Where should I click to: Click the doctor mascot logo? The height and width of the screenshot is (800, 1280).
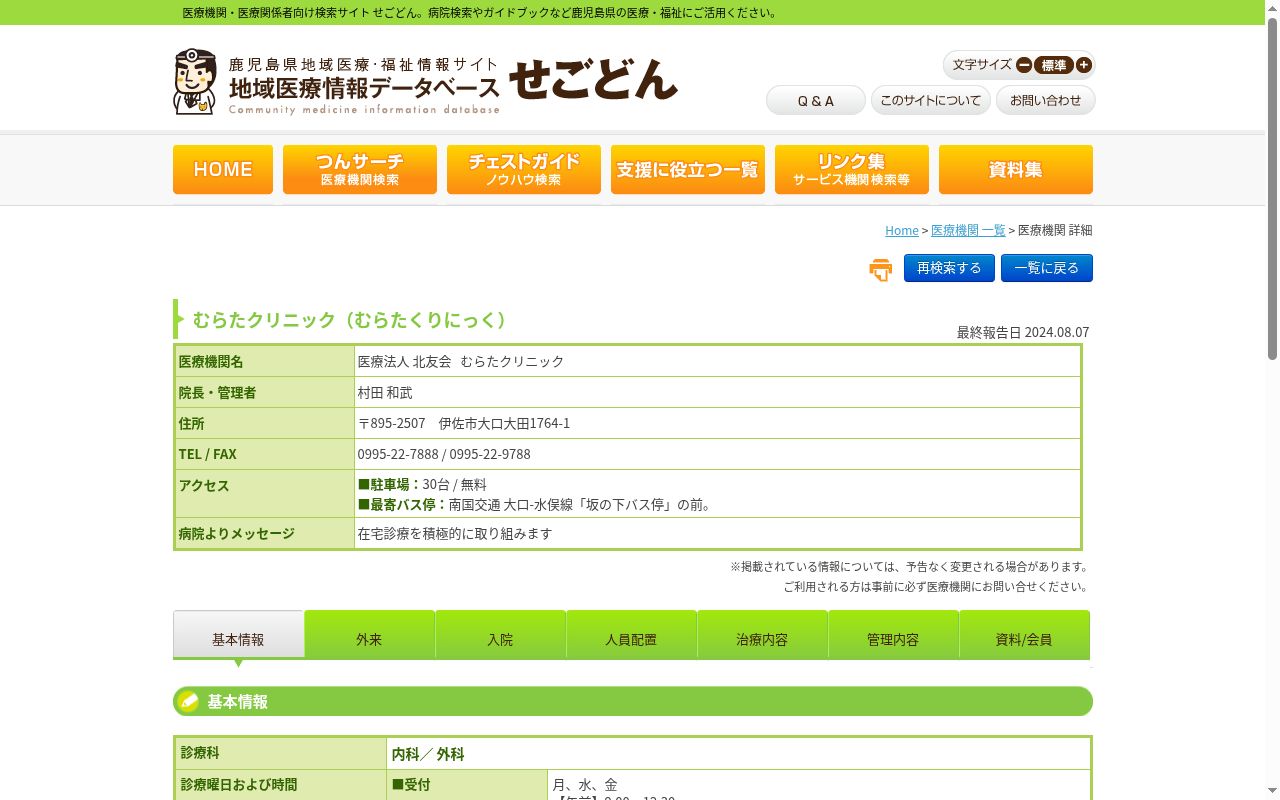[195, 82]
